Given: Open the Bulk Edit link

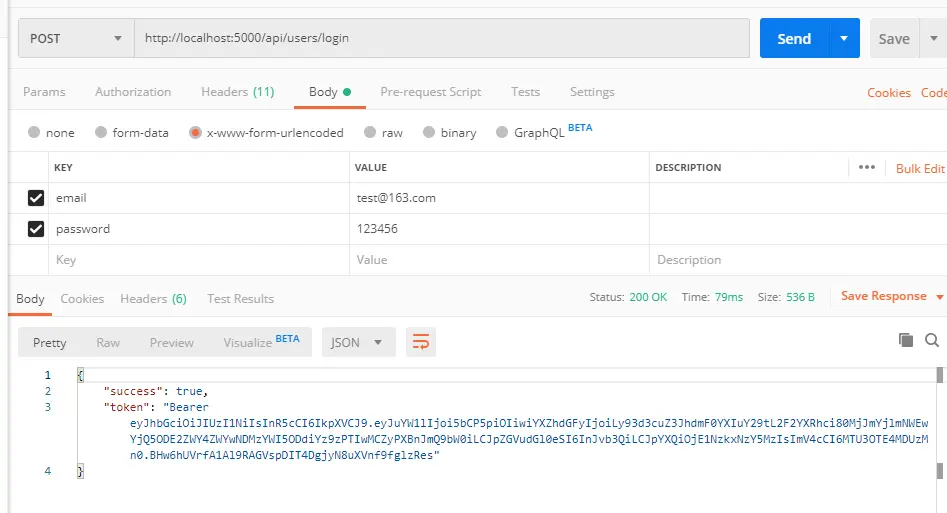Looking at the screenshot, I should [920, 169].
